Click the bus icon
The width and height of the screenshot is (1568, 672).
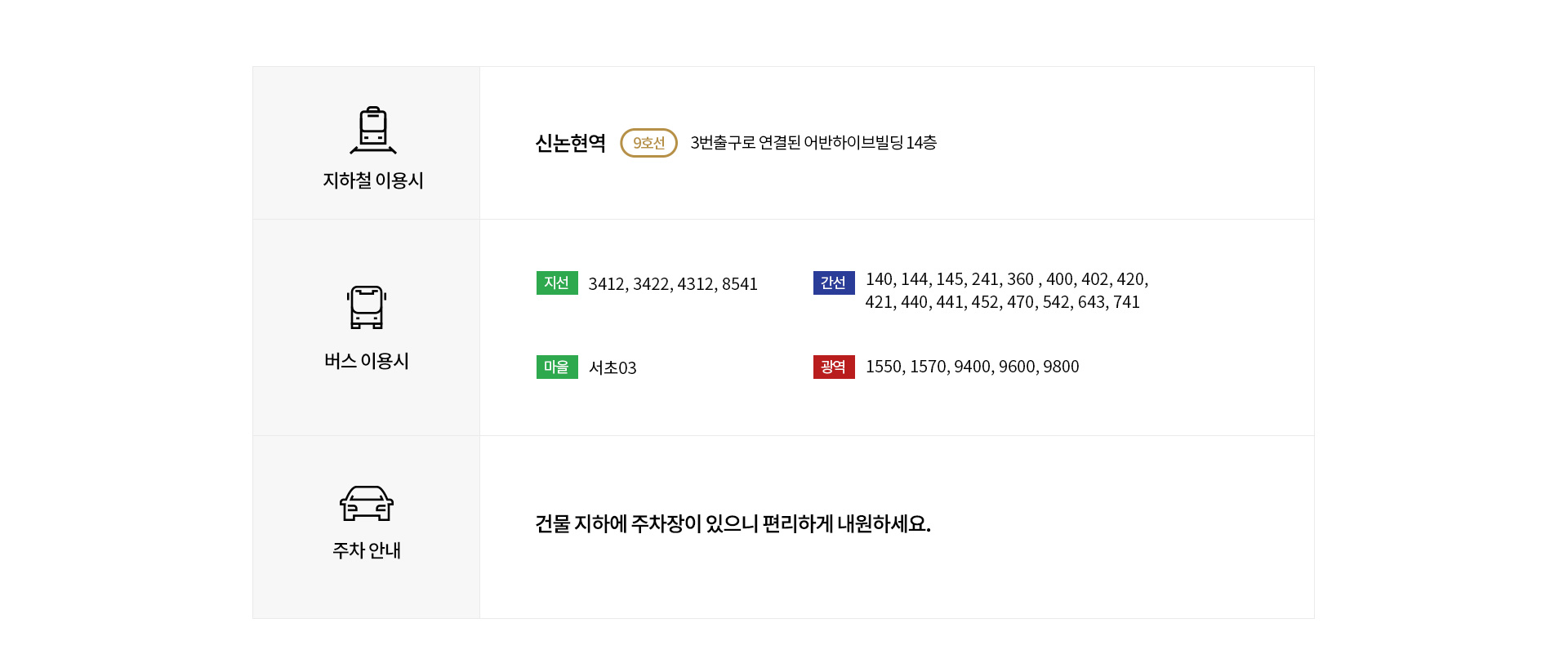[367, 307]
